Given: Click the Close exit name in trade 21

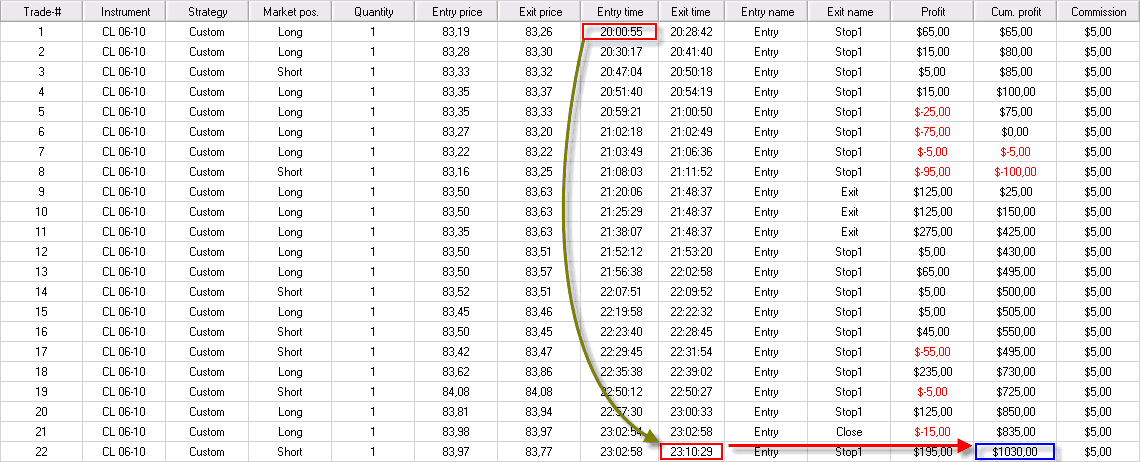Looking at the screenshot, I should point(849,432).
